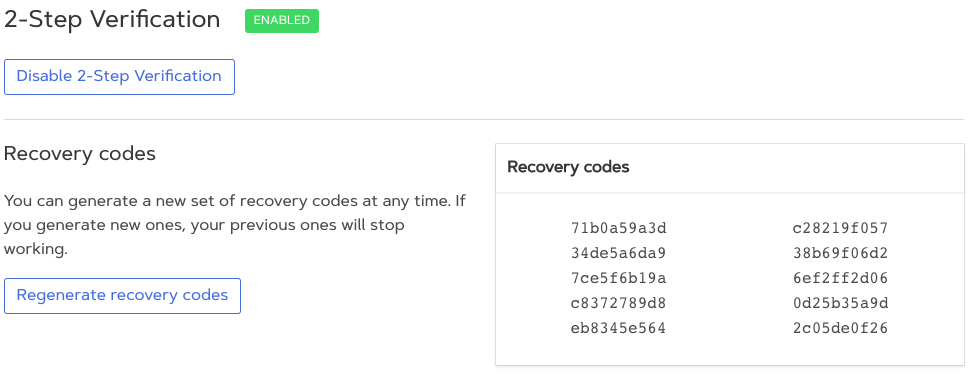The width and height of the screenshot is (974, 374).
Task: Click the text 'your previous ones will stop'
Action: point(298,226)
